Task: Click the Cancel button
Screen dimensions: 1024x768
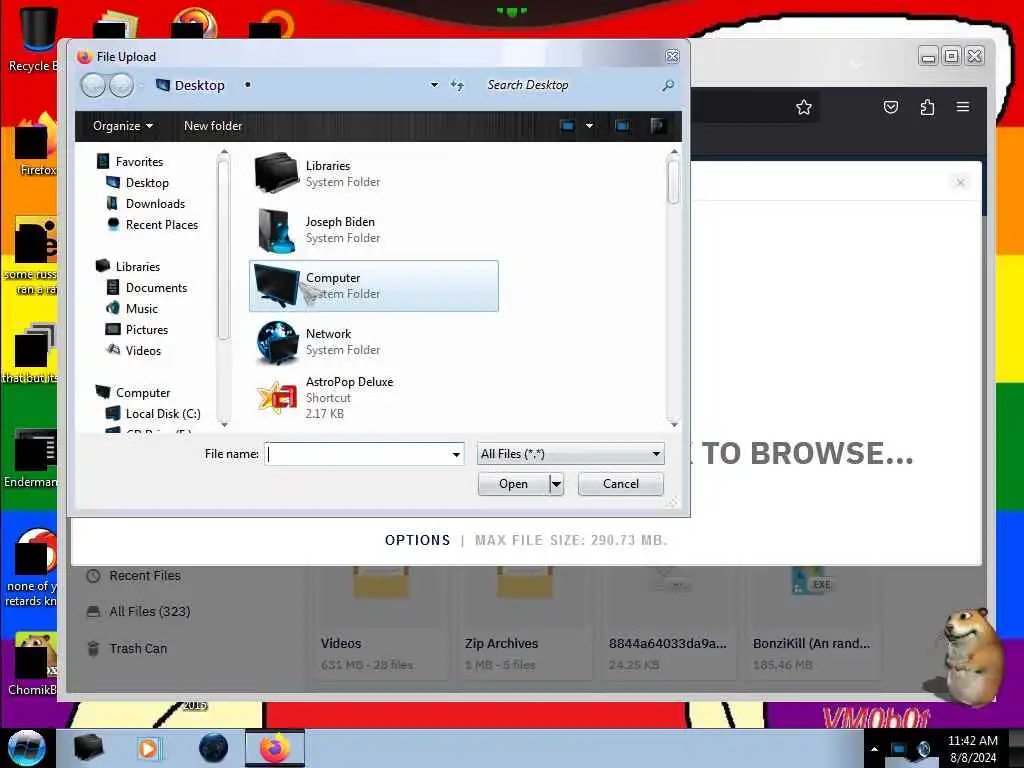Action: pos(620,484)
